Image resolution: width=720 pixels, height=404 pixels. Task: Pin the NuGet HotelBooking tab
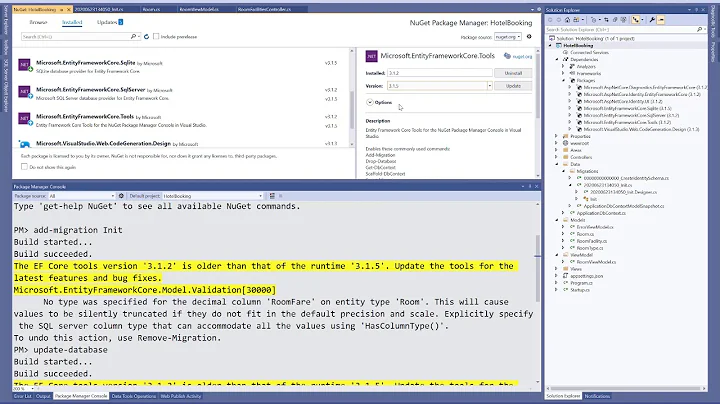61,9
